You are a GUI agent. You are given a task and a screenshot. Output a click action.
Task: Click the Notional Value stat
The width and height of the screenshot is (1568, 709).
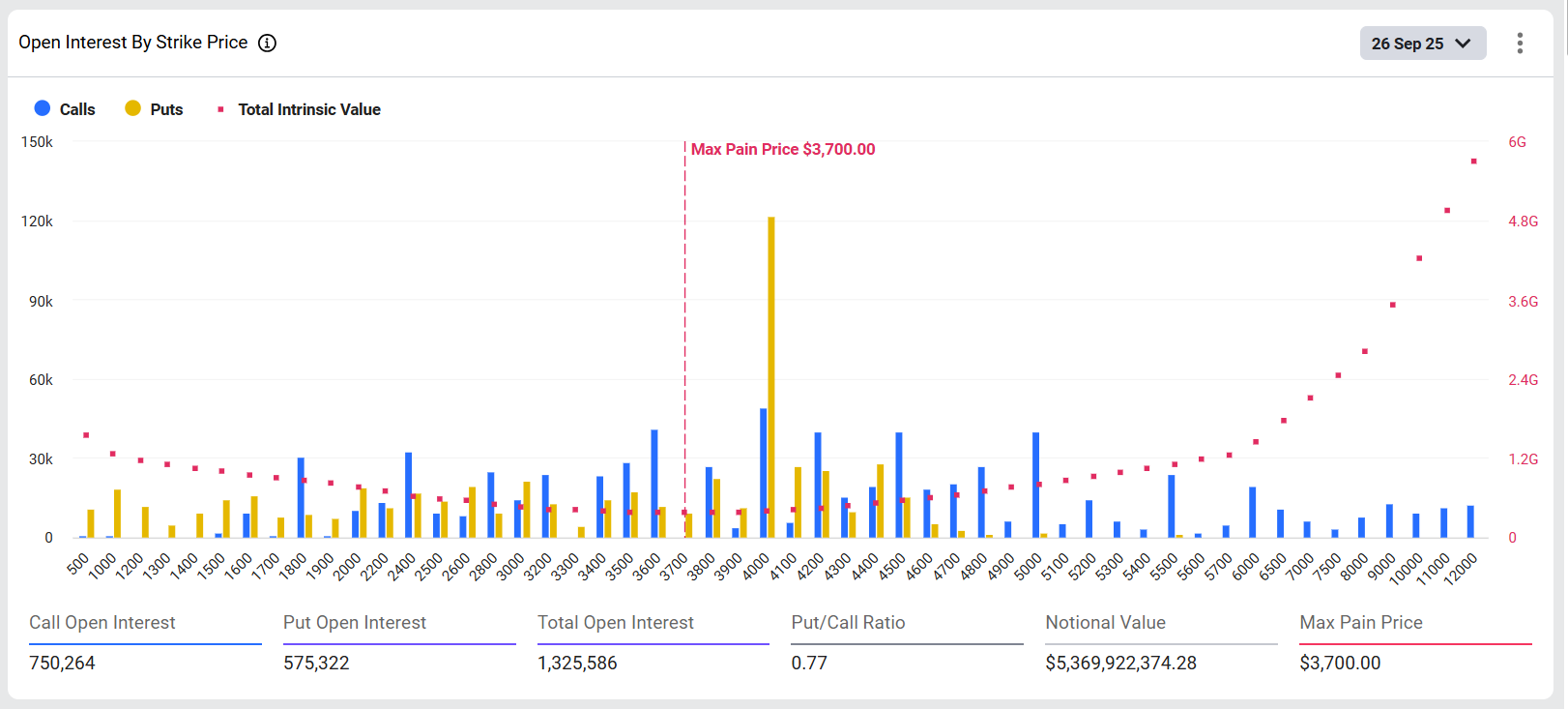1161,642
